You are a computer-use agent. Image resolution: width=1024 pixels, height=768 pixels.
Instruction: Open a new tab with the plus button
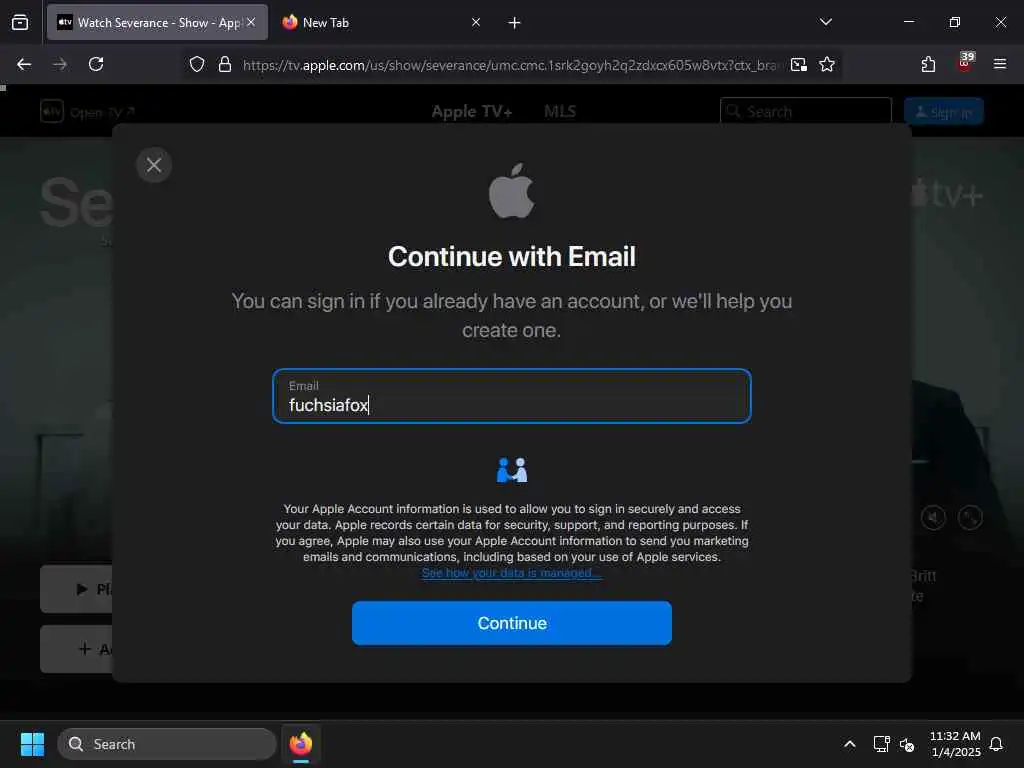(514, 23)
